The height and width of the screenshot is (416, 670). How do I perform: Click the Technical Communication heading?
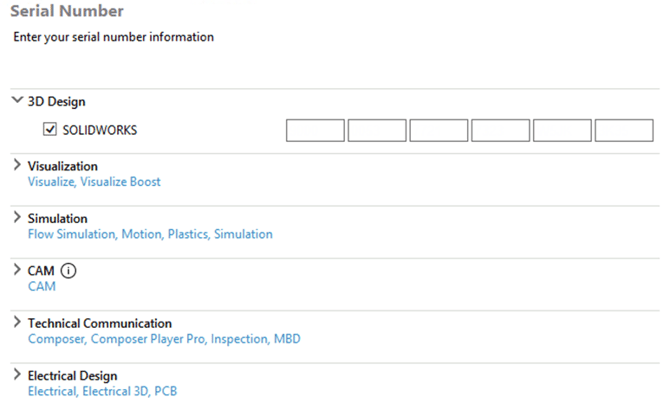click(100, 323)
